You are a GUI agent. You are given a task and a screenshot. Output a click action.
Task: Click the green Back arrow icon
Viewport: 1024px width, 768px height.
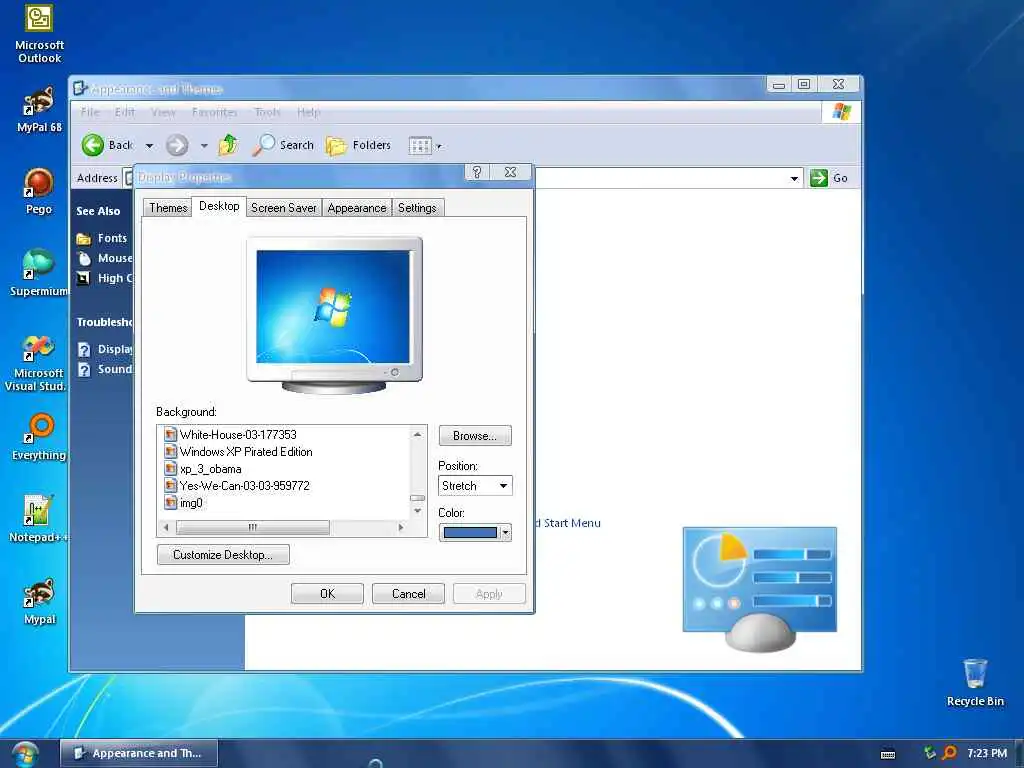93,145
